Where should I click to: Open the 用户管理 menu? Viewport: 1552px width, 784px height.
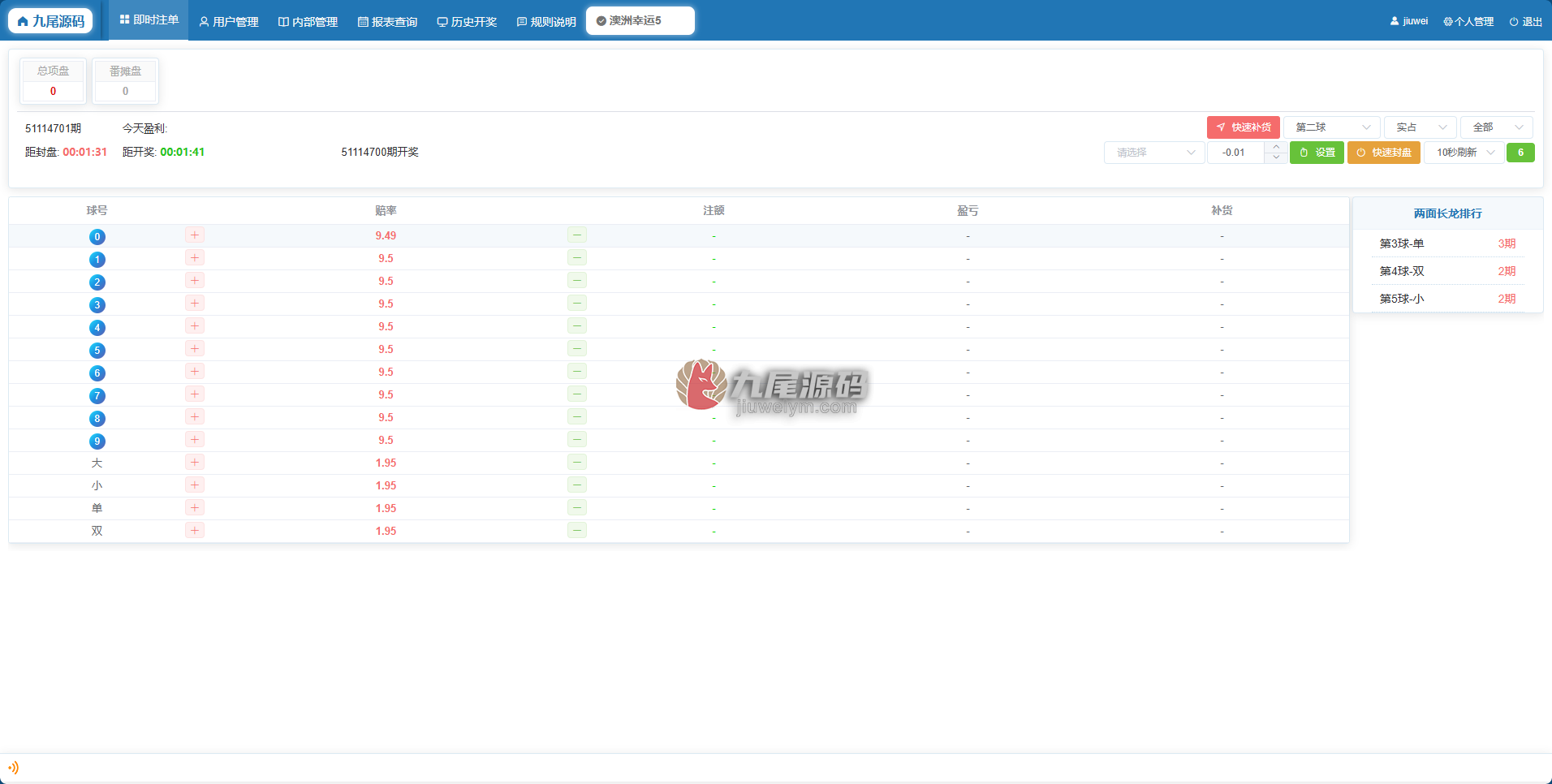(229, 22)
